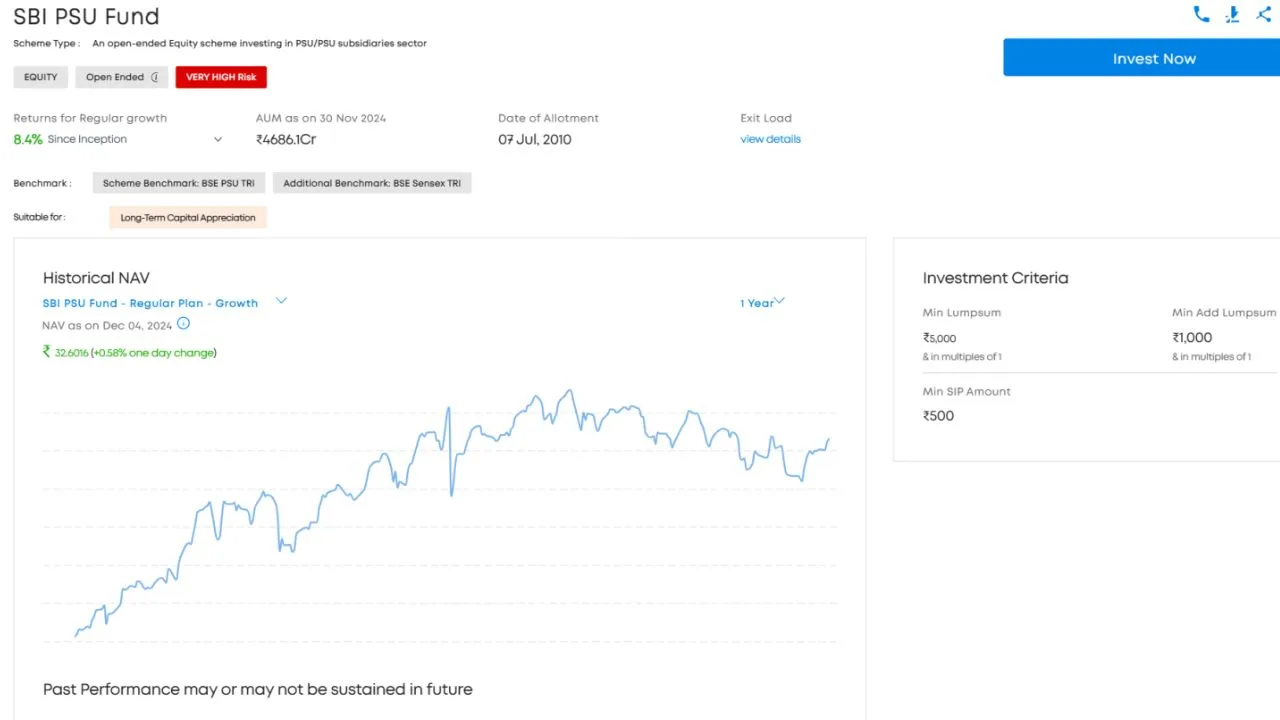
Task: Click the EQUITY tag
Action: pyautogui.click(x=41, y=77)
